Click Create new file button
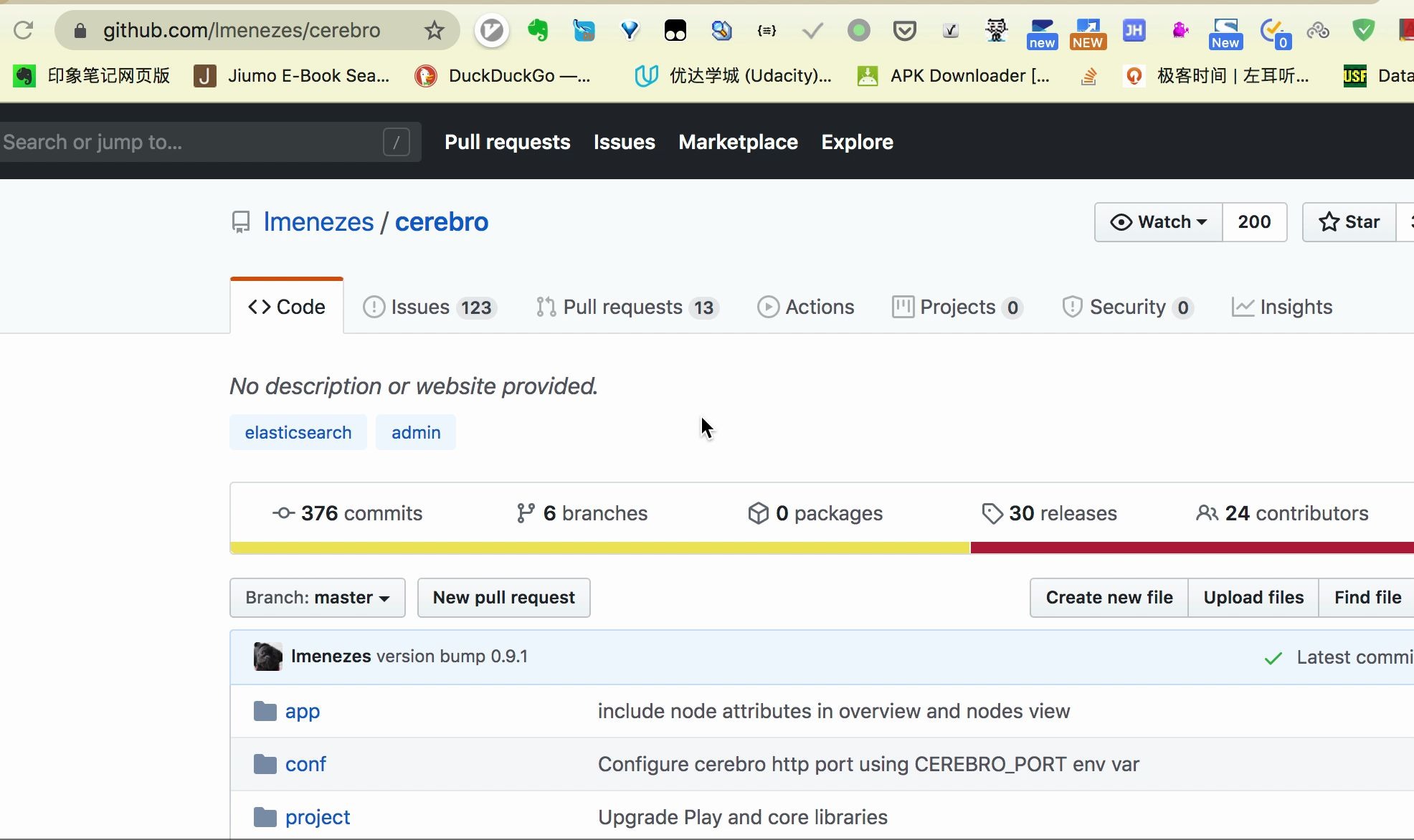Screen dimensions: 1414x840 (1109, 598)
